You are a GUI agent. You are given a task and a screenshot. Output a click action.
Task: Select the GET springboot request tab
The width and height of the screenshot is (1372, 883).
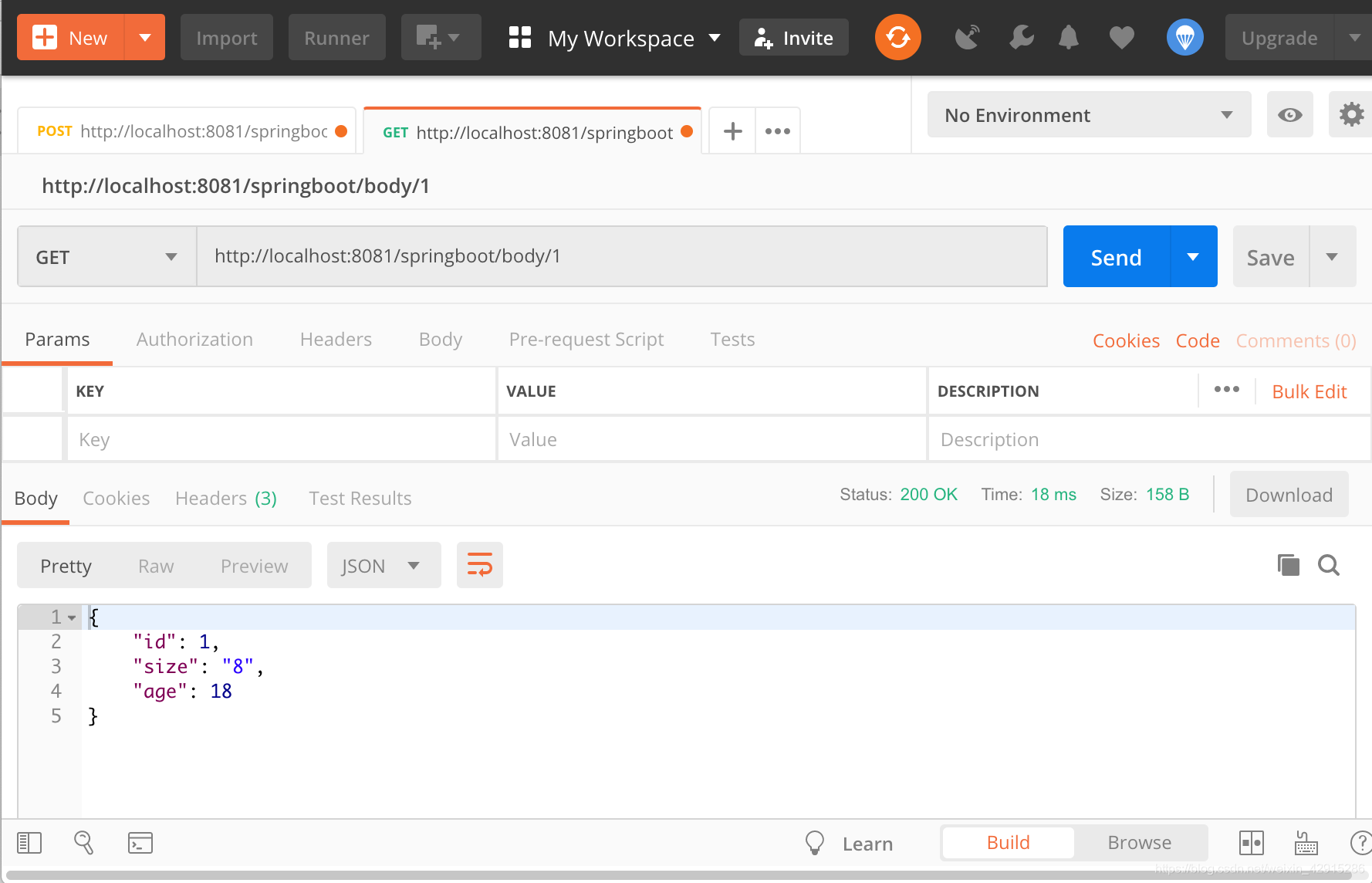[x=532, y=132]
